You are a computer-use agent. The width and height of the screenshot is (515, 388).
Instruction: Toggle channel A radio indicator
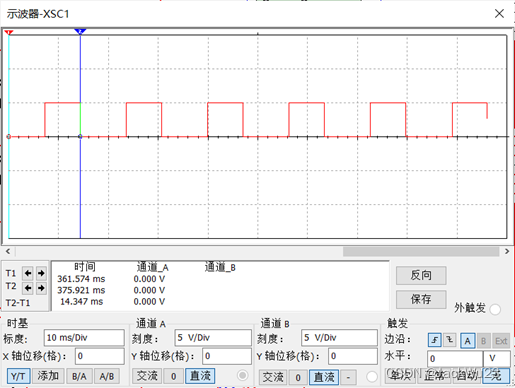(x=242, y=376)
